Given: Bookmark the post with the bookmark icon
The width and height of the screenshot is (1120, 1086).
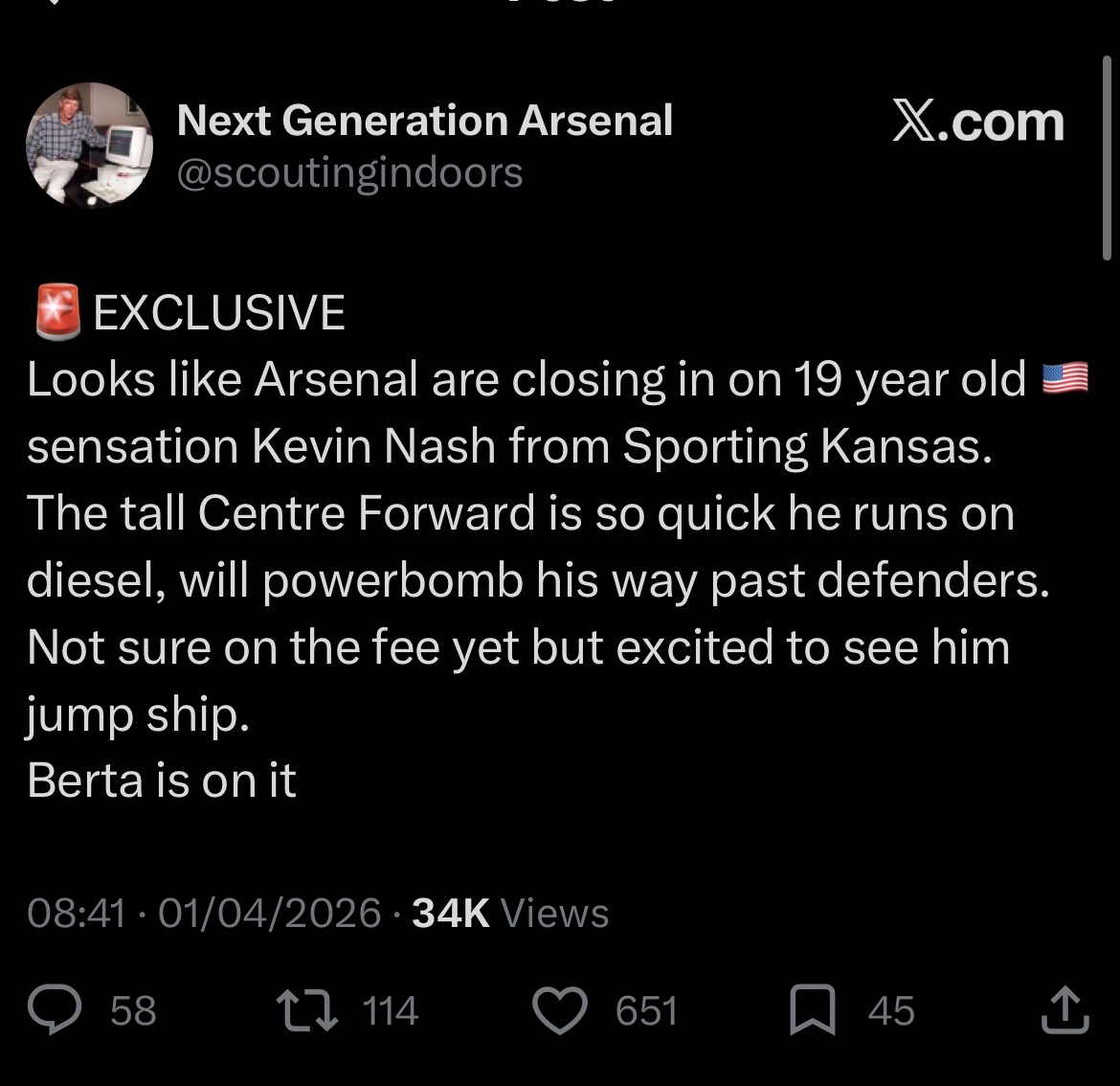Looking at the screenshot, I should coord(812,1011).
